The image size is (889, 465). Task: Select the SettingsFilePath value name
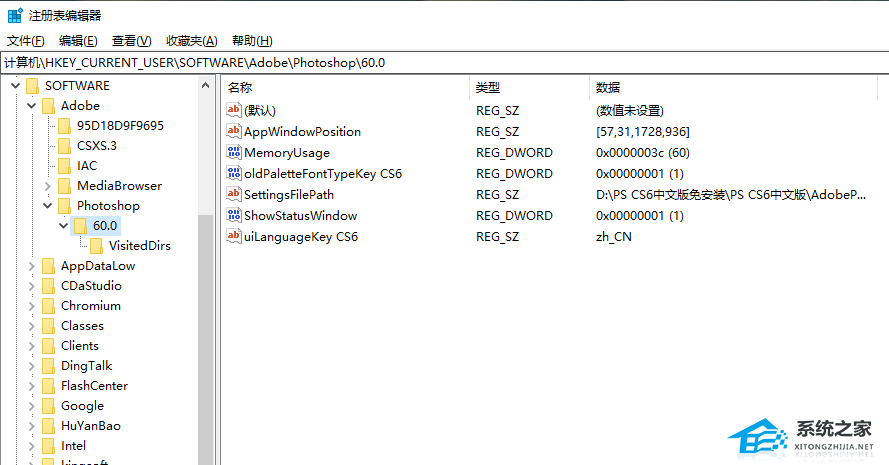[x=289, y=195]
